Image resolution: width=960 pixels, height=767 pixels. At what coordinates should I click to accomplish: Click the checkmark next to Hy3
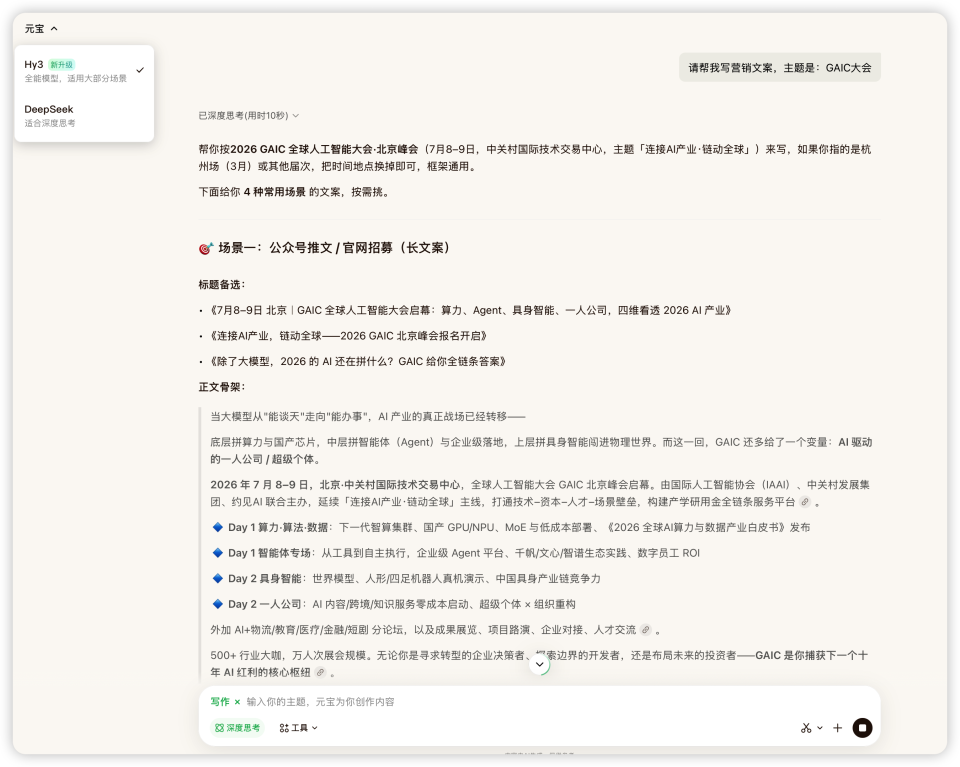[x=140, y=70]
